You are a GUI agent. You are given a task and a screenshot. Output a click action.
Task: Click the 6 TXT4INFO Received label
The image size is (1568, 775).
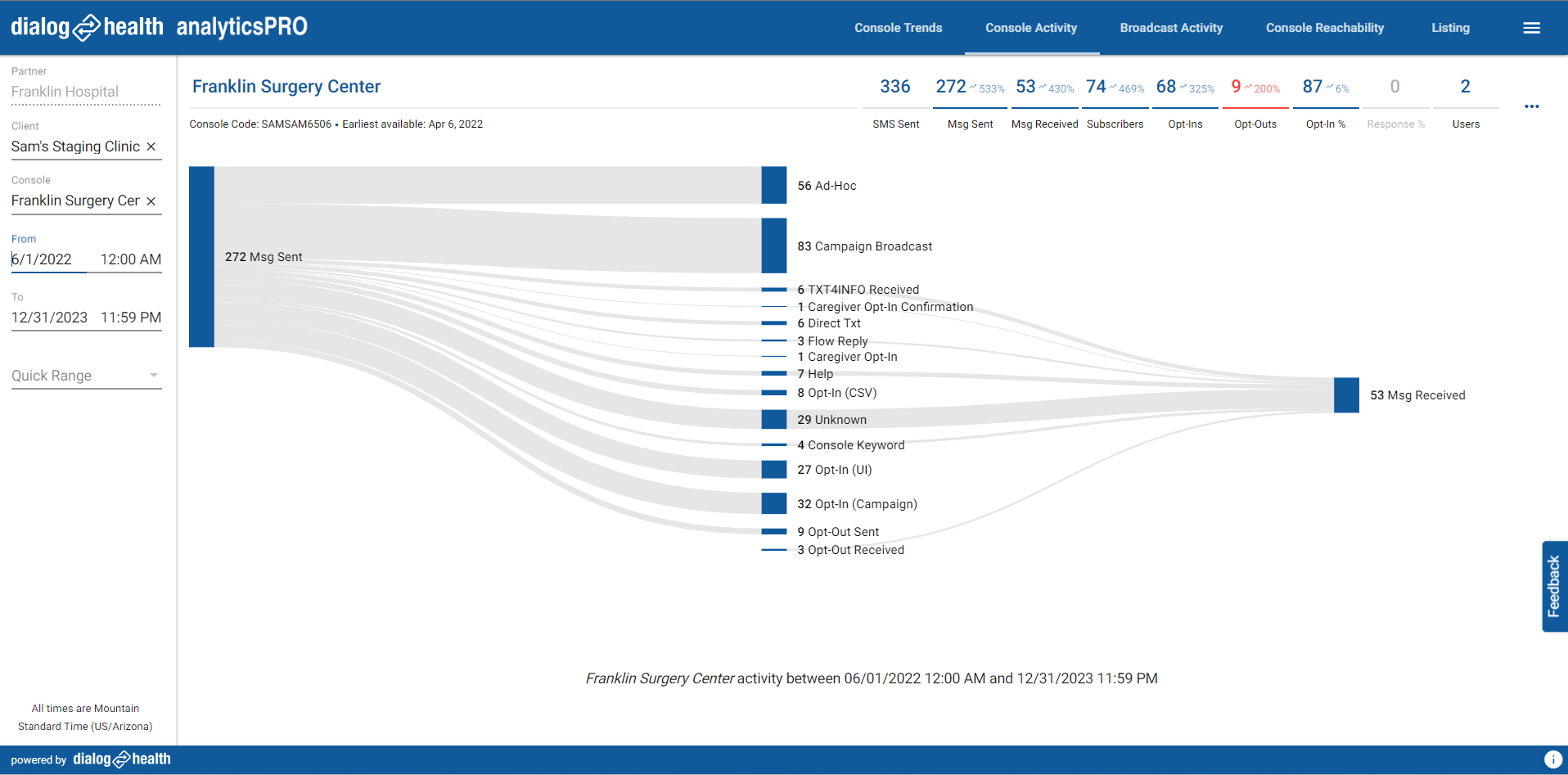[858, 290]
